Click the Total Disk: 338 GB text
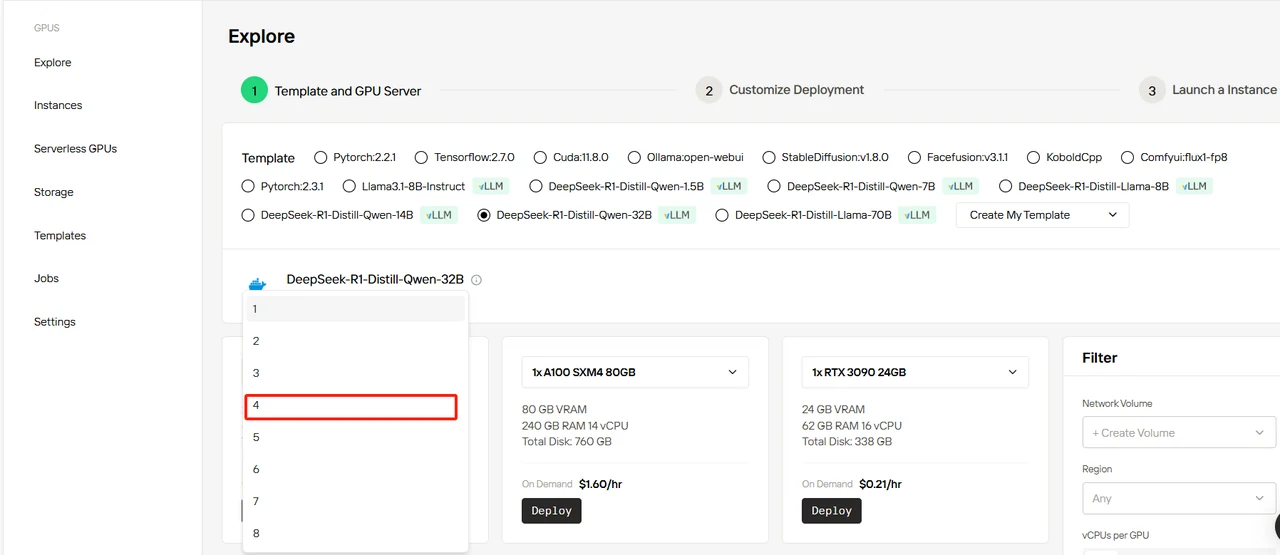 [x=847, y=441]
